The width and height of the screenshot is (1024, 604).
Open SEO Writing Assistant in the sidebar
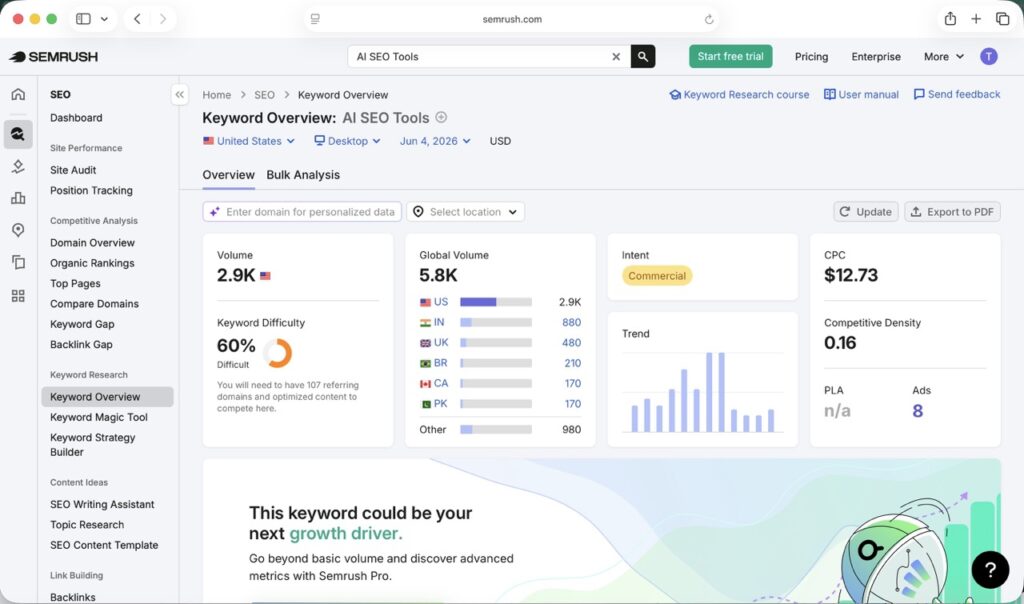tap(103, 505)
